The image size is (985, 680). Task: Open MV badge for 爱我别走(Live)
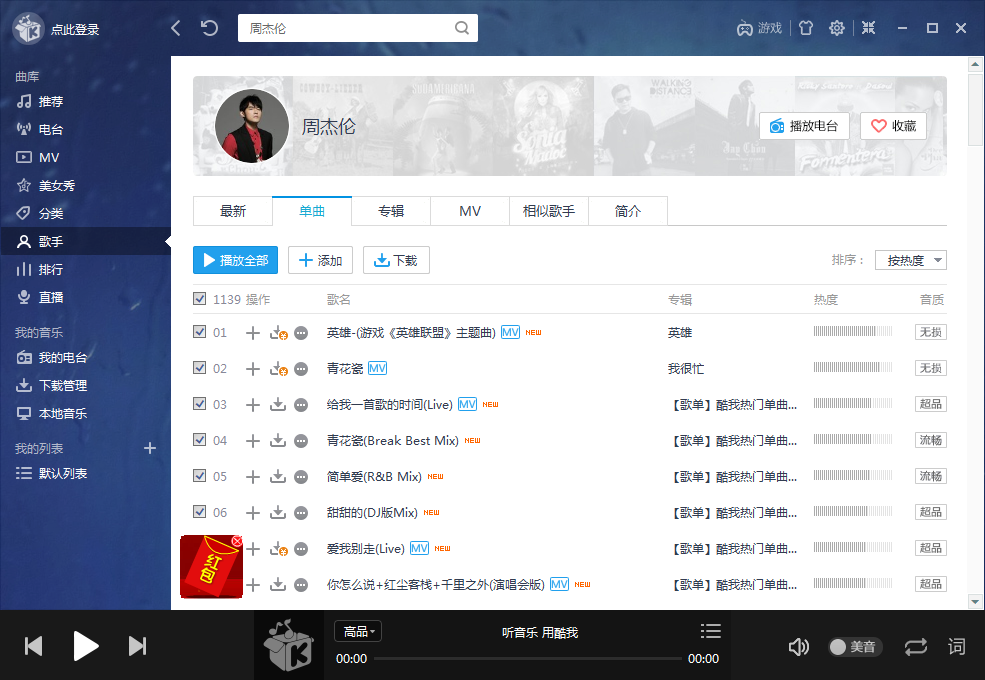420,549
